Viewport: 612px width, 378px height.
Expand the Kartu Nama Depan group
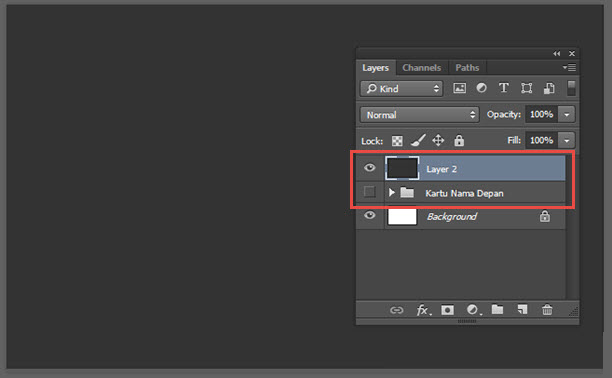pos(392,192)
